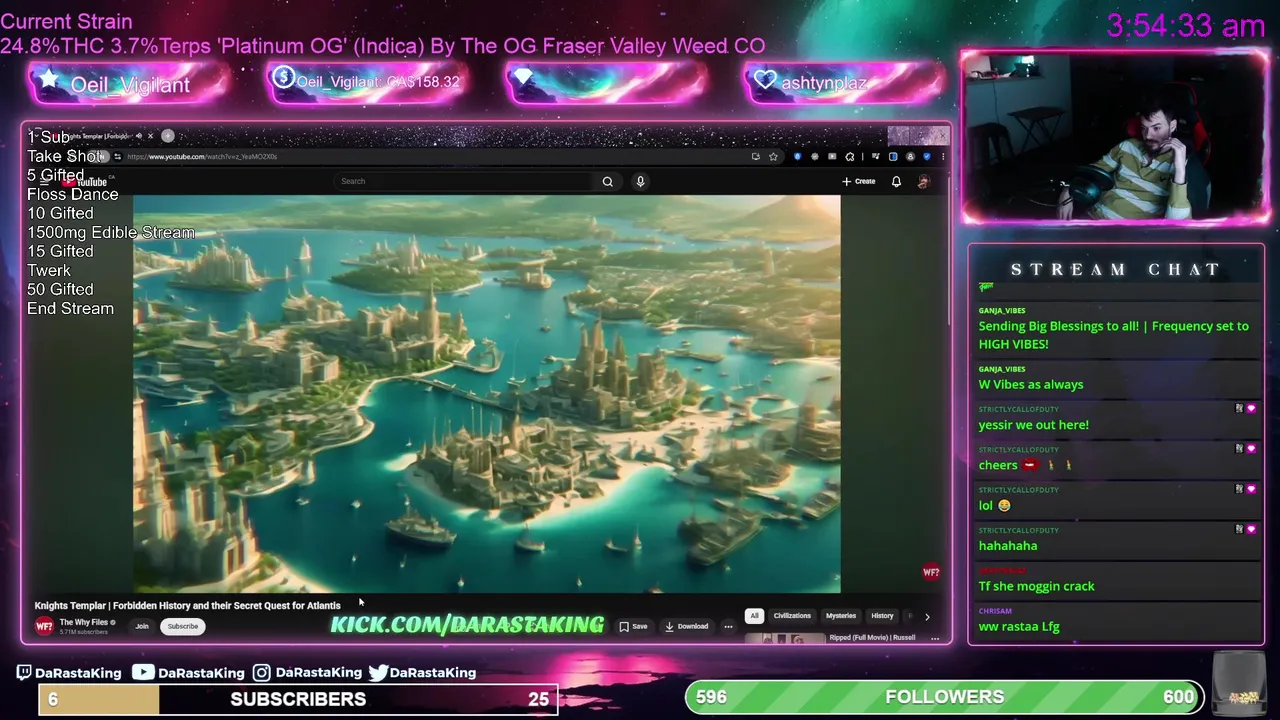The height and width of the screenshot is (720, 1280).
Task: Open more actions ellipsis under video
Action: 728,626
